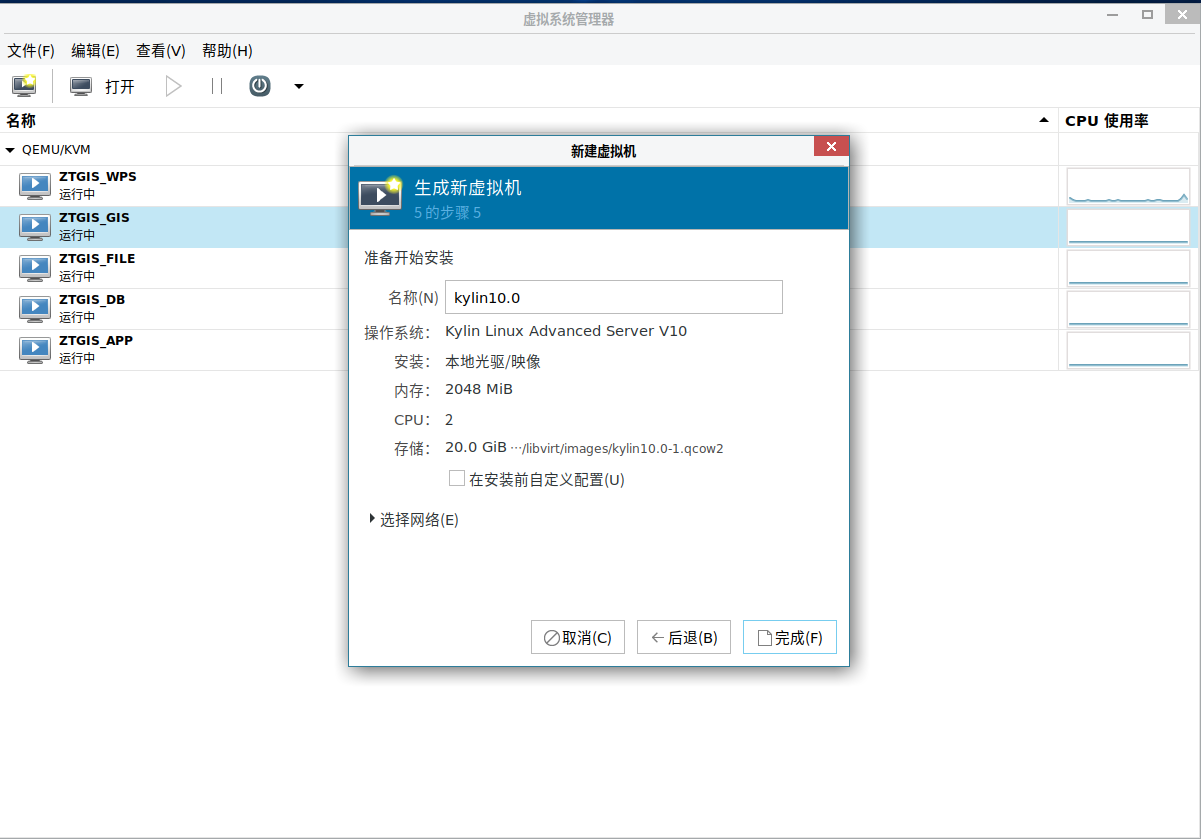The width and height of the screenshot is (1201, 839).
Task: Click the 取消(C) button
Action: click(x=577, y=638)
